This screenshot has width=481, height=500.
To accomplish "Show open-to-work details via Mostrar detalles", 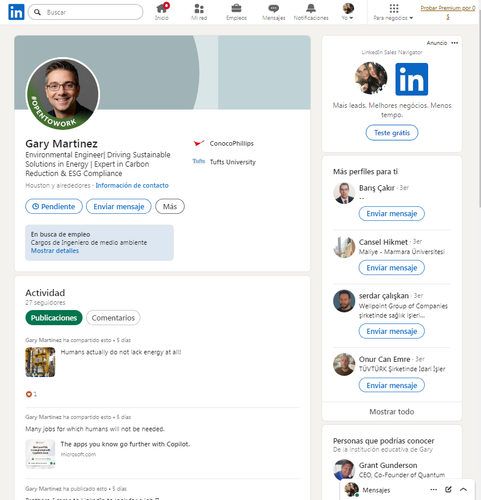I will [x=55, y=251].
